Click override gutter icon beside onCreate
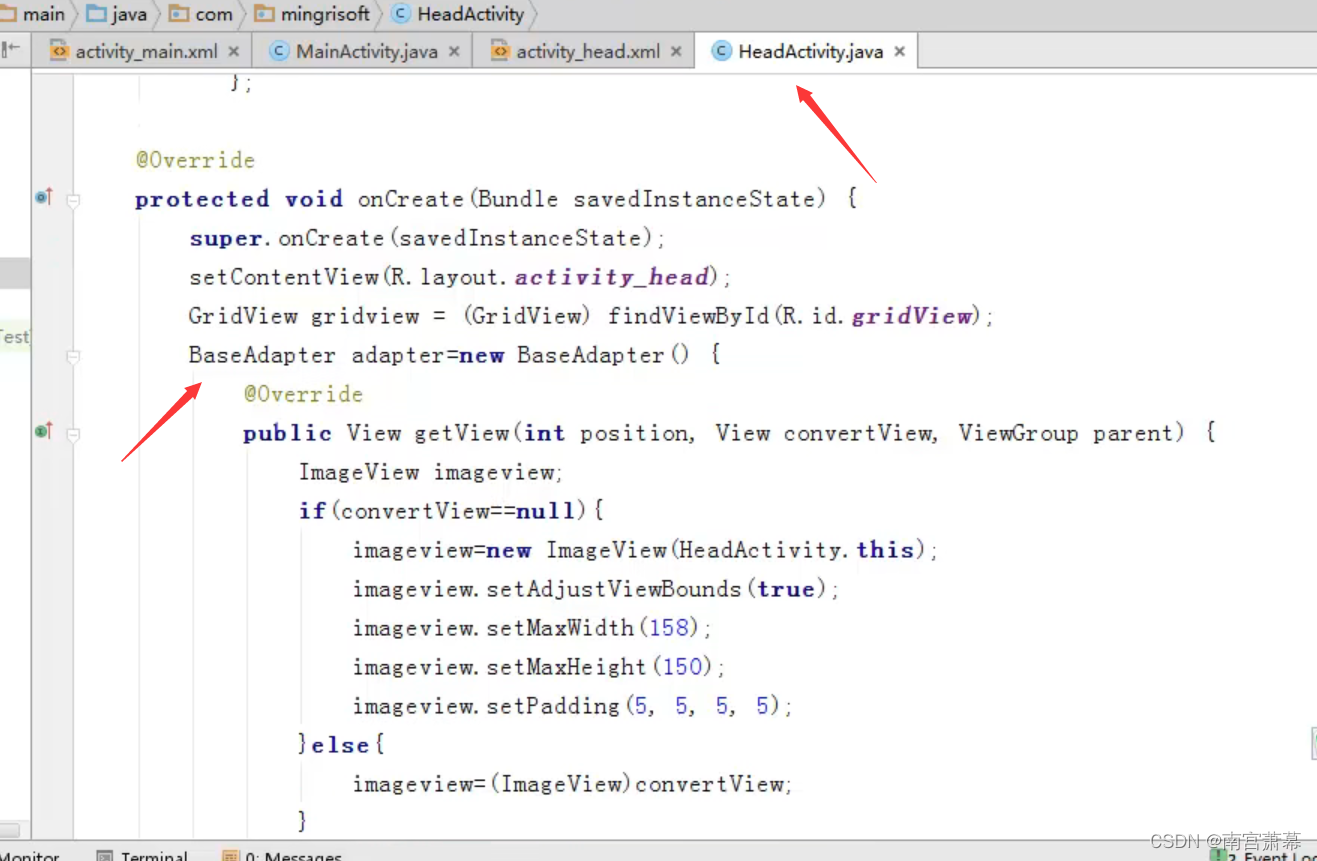Image resolution: width=1317 pixels, height=861 pixels. (x=43, y=197)
